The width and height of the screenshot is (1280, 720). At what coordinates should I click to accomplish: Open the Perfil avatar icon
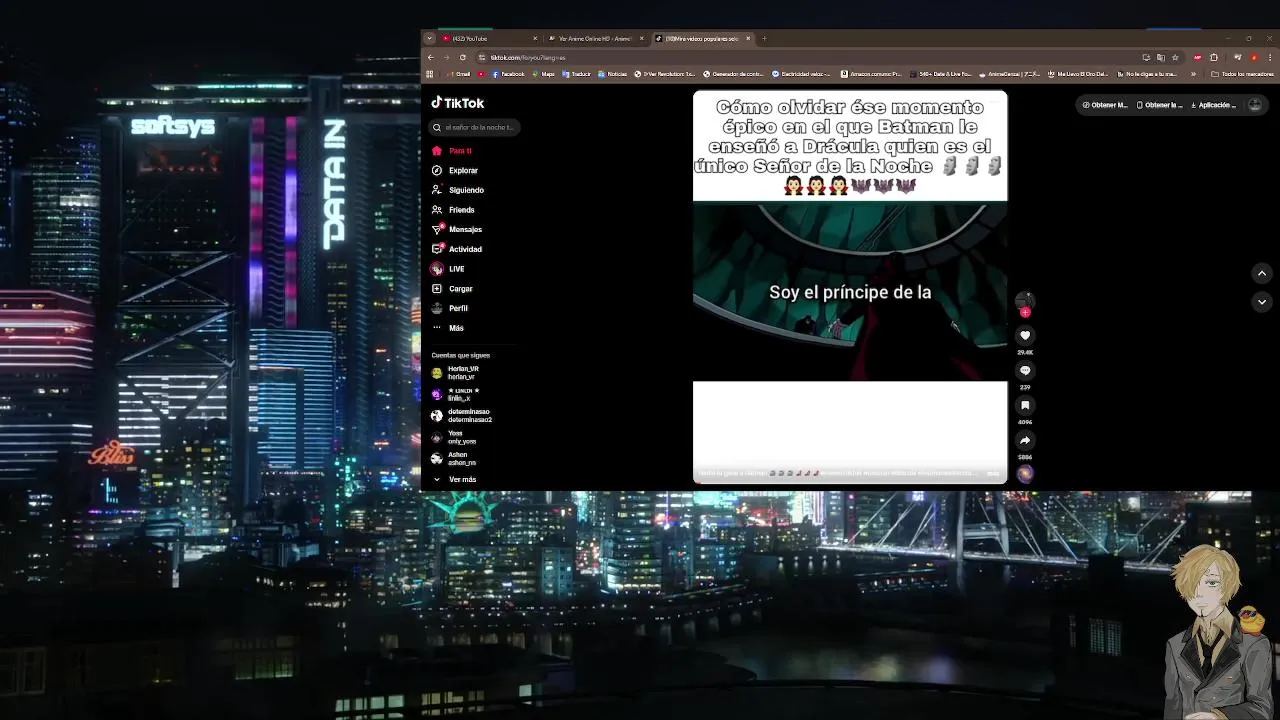click(x=437, y=308)
